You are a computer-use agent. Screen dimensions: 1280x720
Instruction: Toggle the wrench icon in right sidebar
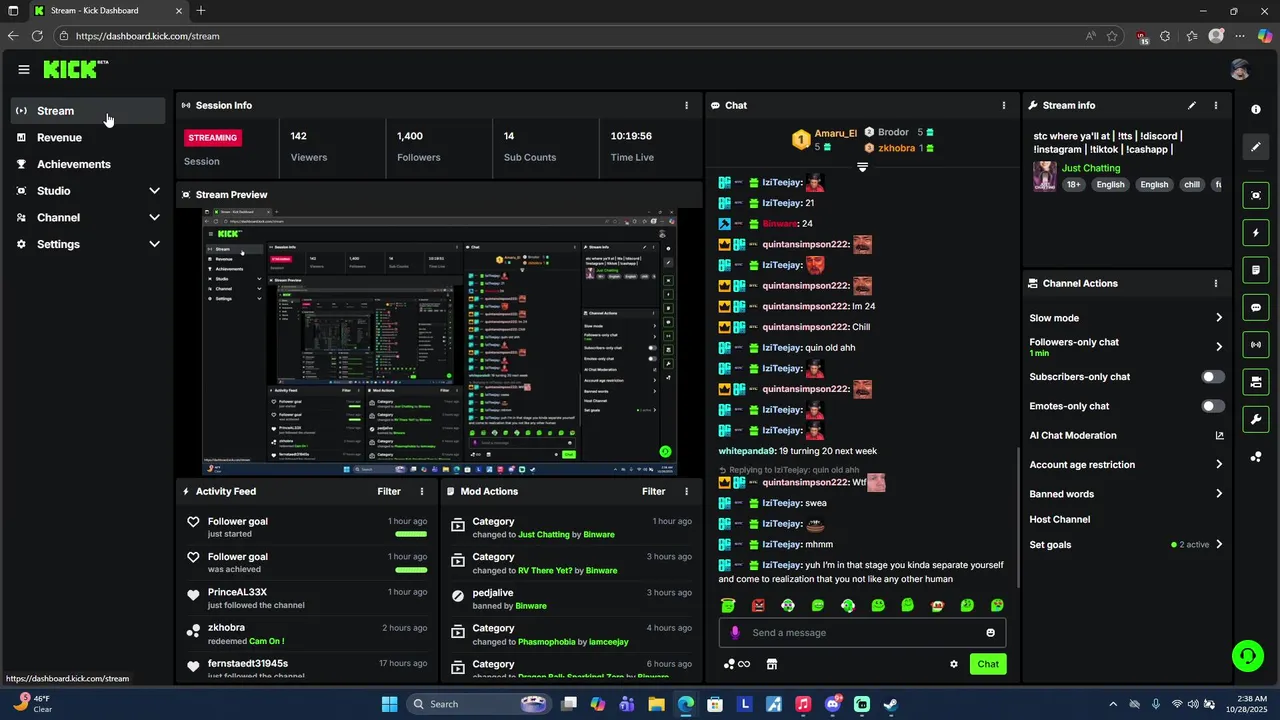(1256, 418)
